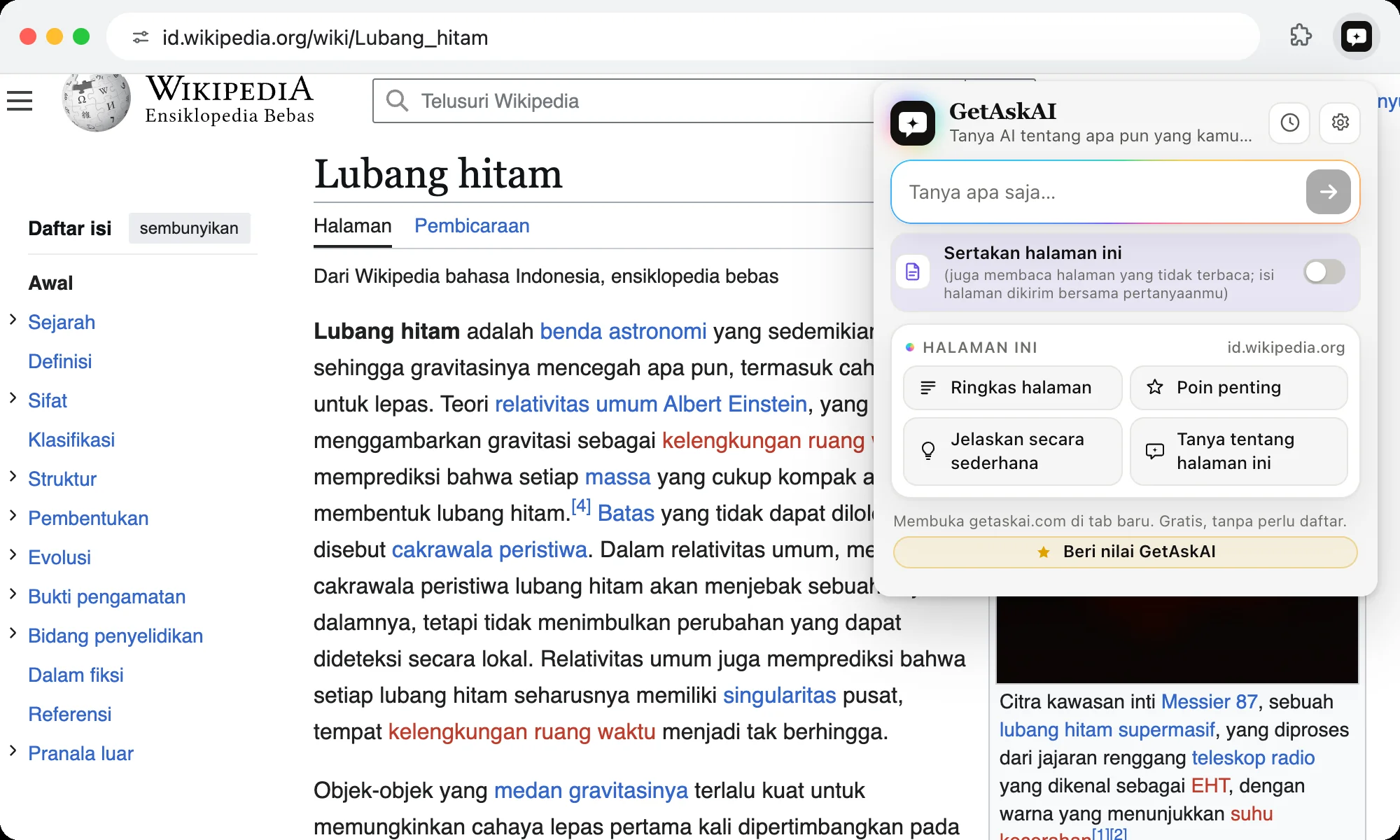Hide the contents with sembunyikan button
The width and height of the screenshot is (1400, 840).
(189, 228)
